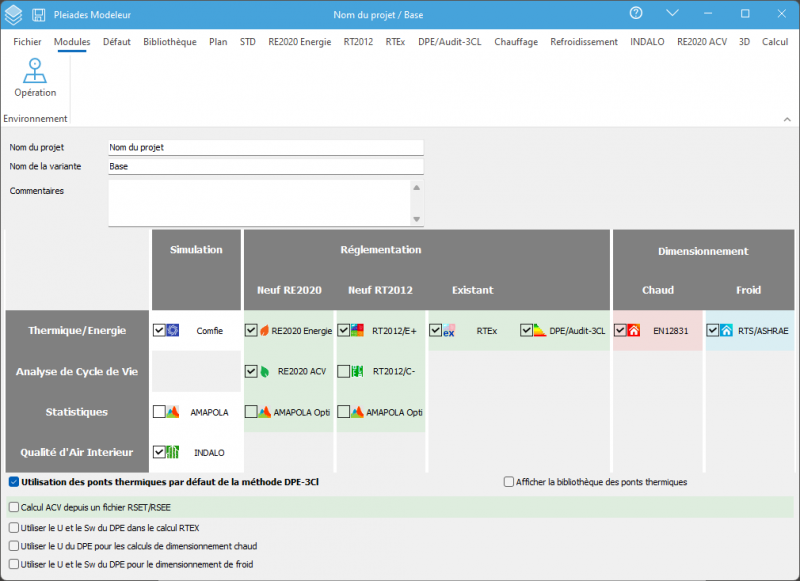This screenshot has width=800, height=581.
Task: Uncheck the RE2020 ACV checkbox
Action: (251, 371)
